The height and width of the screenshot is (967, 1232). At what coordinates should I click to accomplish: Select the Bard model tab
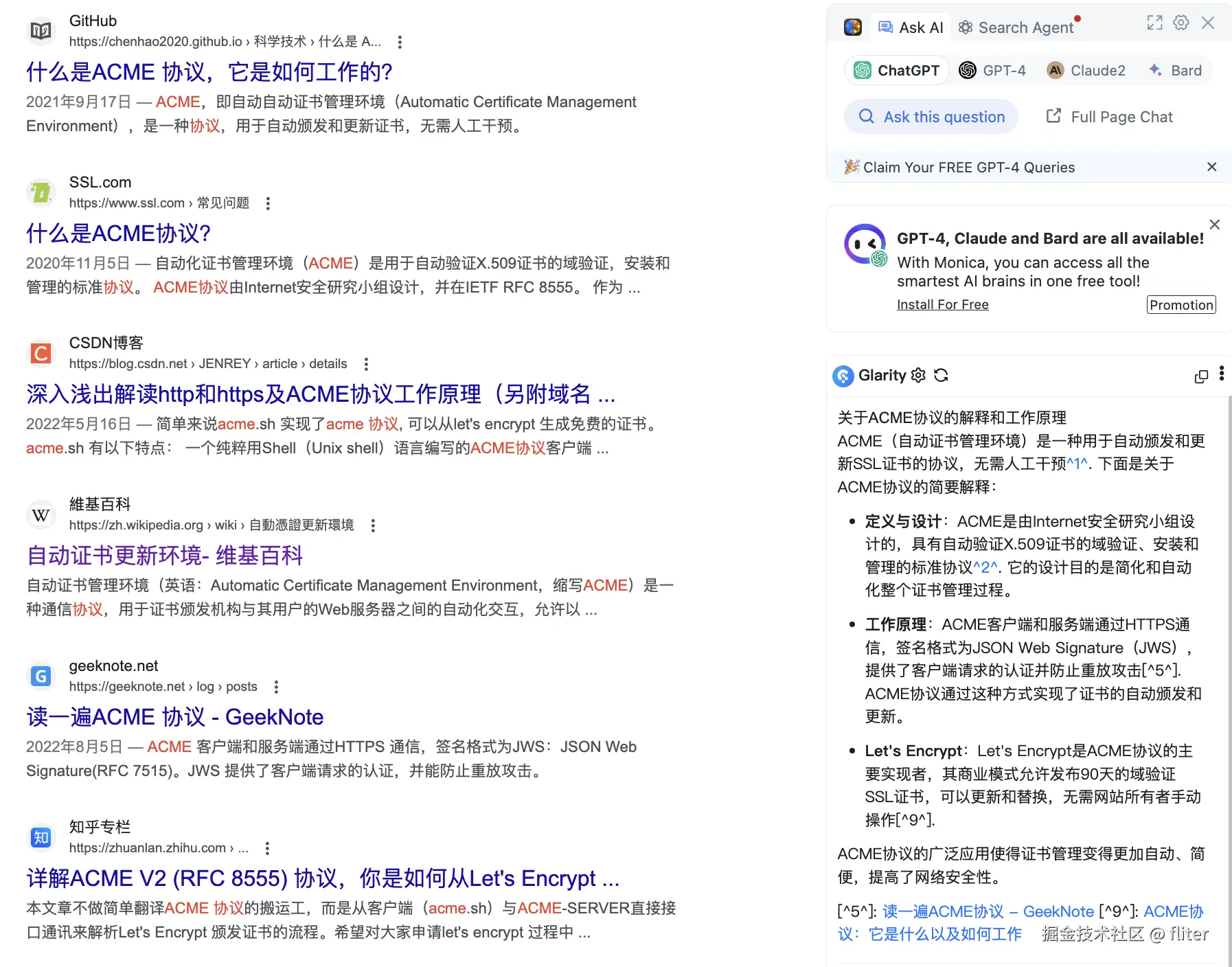coord(1175,70)
